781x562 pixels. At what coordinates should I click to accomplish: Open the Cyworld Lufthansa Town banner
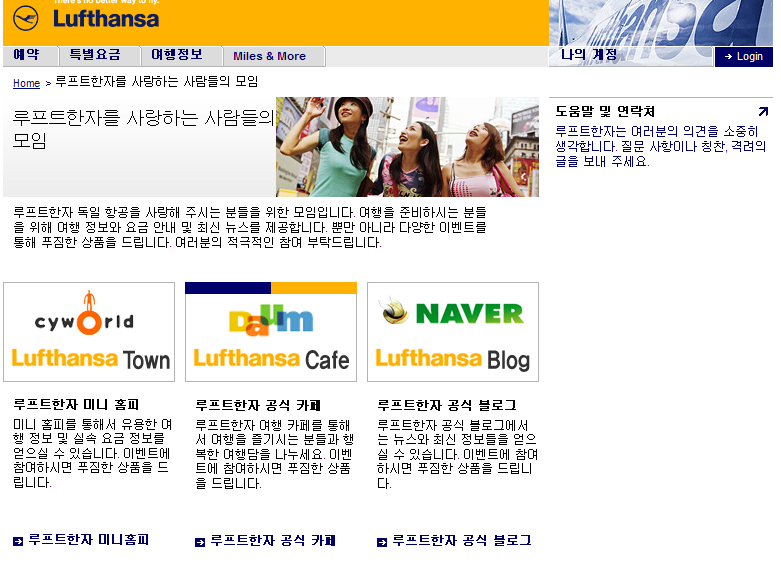tap(89, 332)
